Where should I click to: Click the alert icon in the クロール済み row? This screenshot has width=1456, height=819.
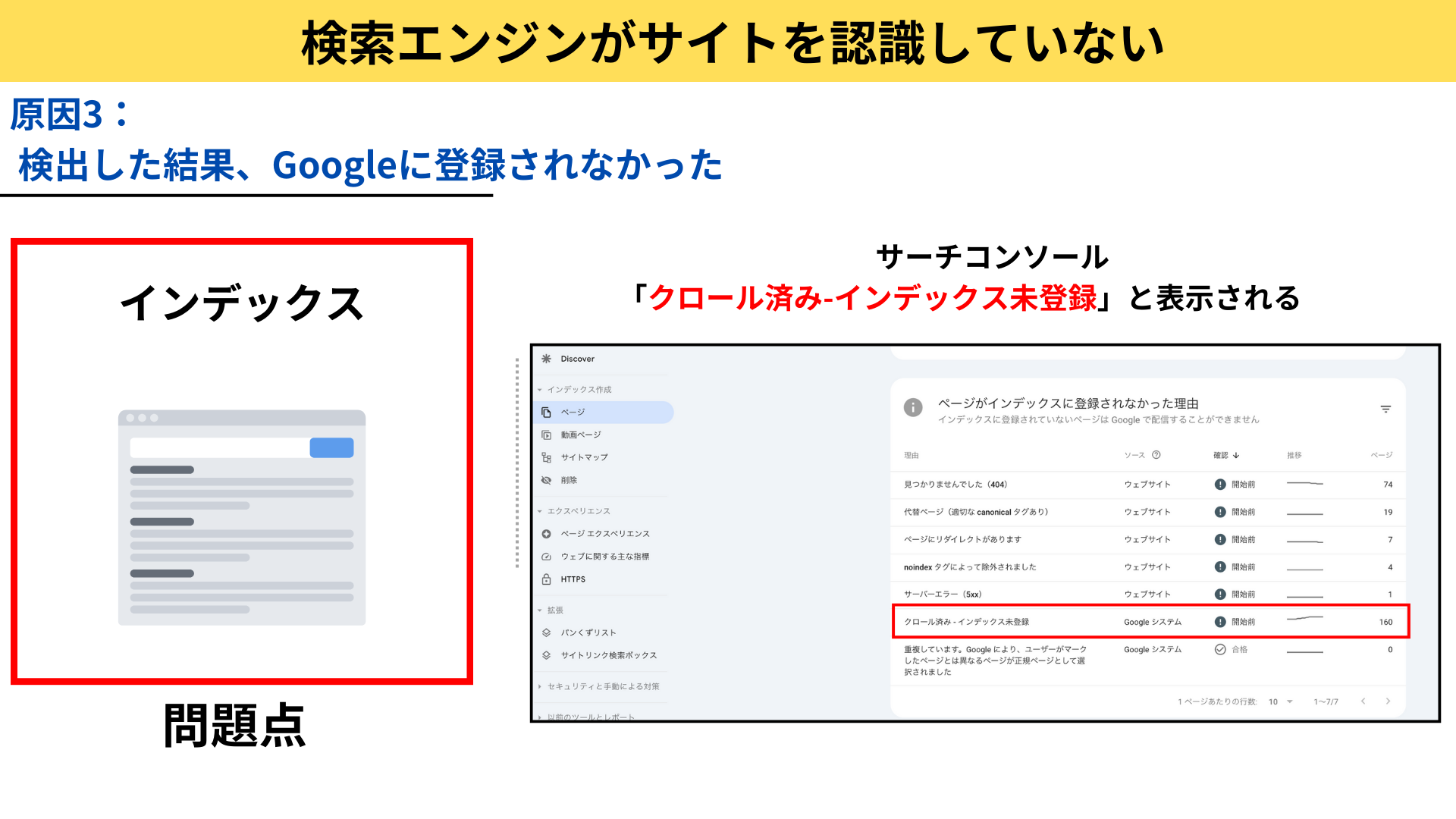click(x=1220, y=622)
